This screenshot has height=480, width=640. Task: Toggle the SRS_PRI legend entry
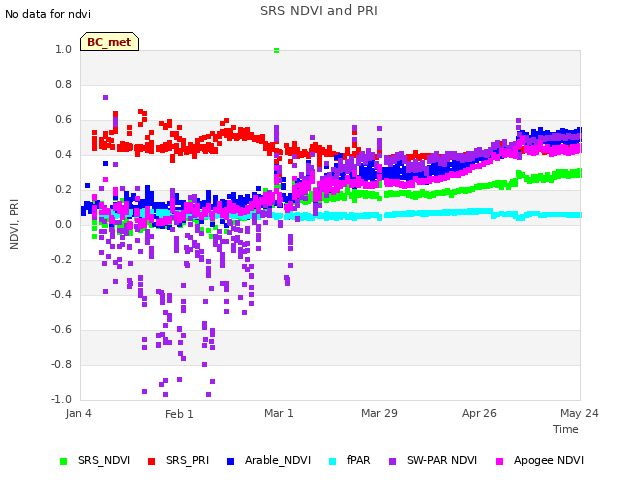[x=178, y=461]
